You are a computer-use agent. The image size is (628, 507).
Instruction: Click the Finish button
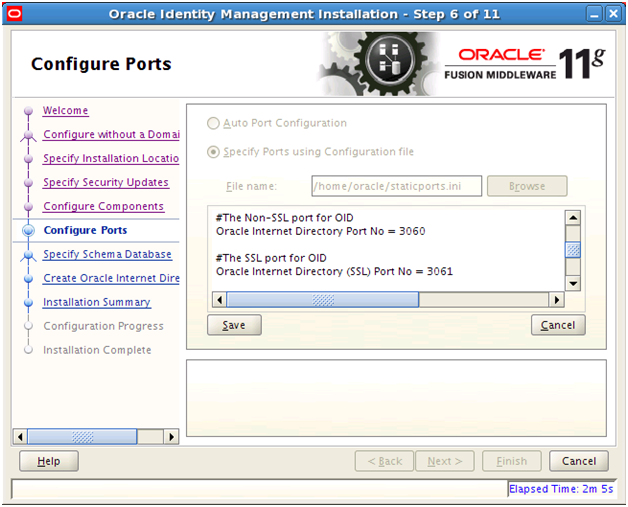512,461
